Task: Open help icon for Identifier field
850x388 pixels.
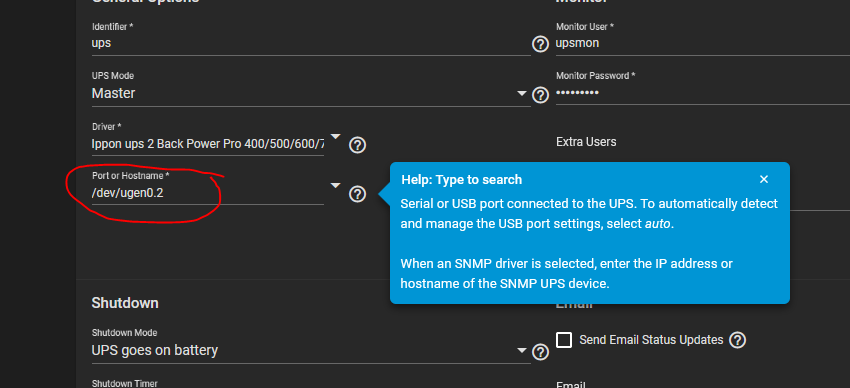Action: tap(540, 44)
